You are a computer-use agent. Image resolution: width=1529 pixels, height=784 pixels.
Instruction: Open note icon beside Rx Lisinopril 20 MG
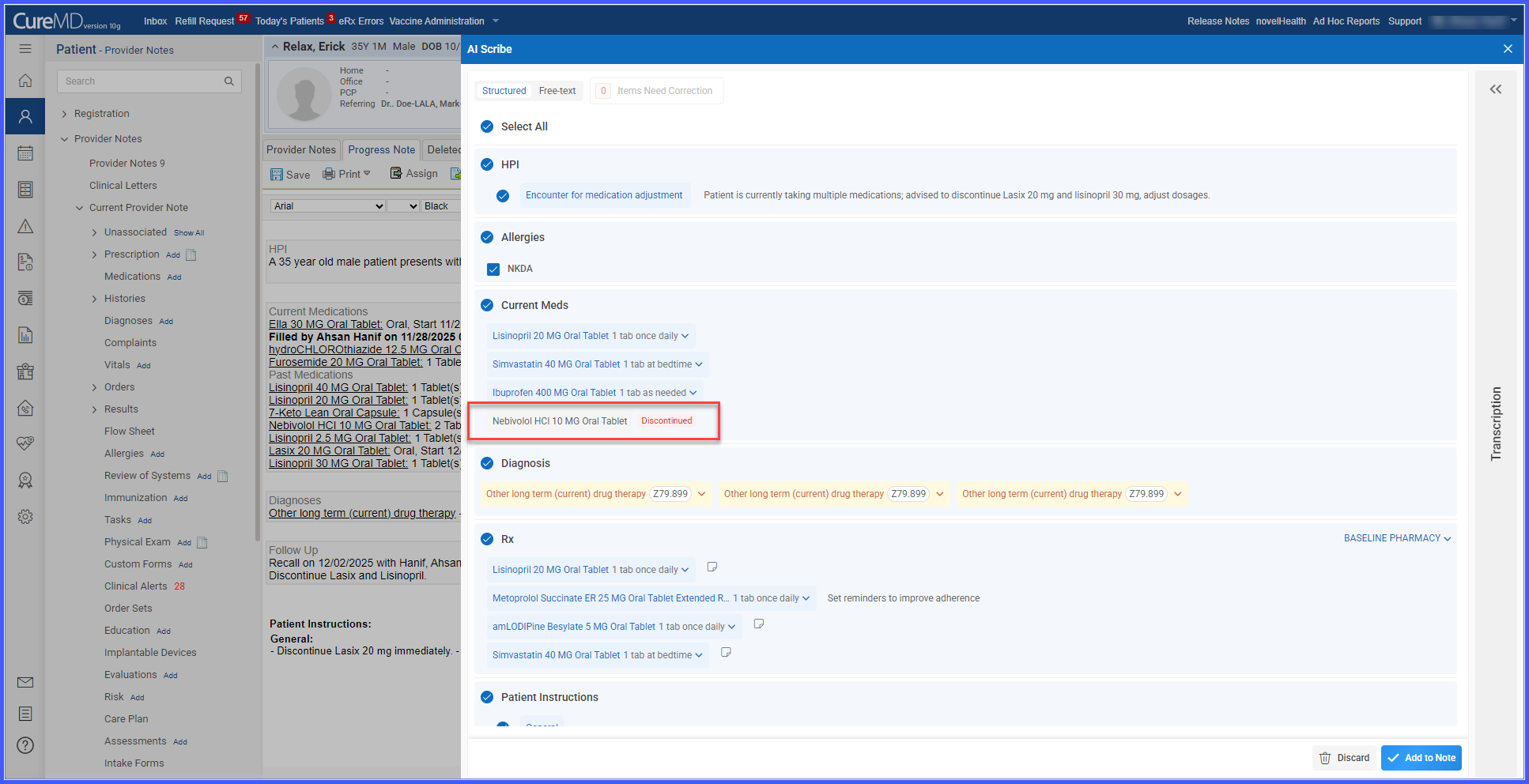point(712,567)
